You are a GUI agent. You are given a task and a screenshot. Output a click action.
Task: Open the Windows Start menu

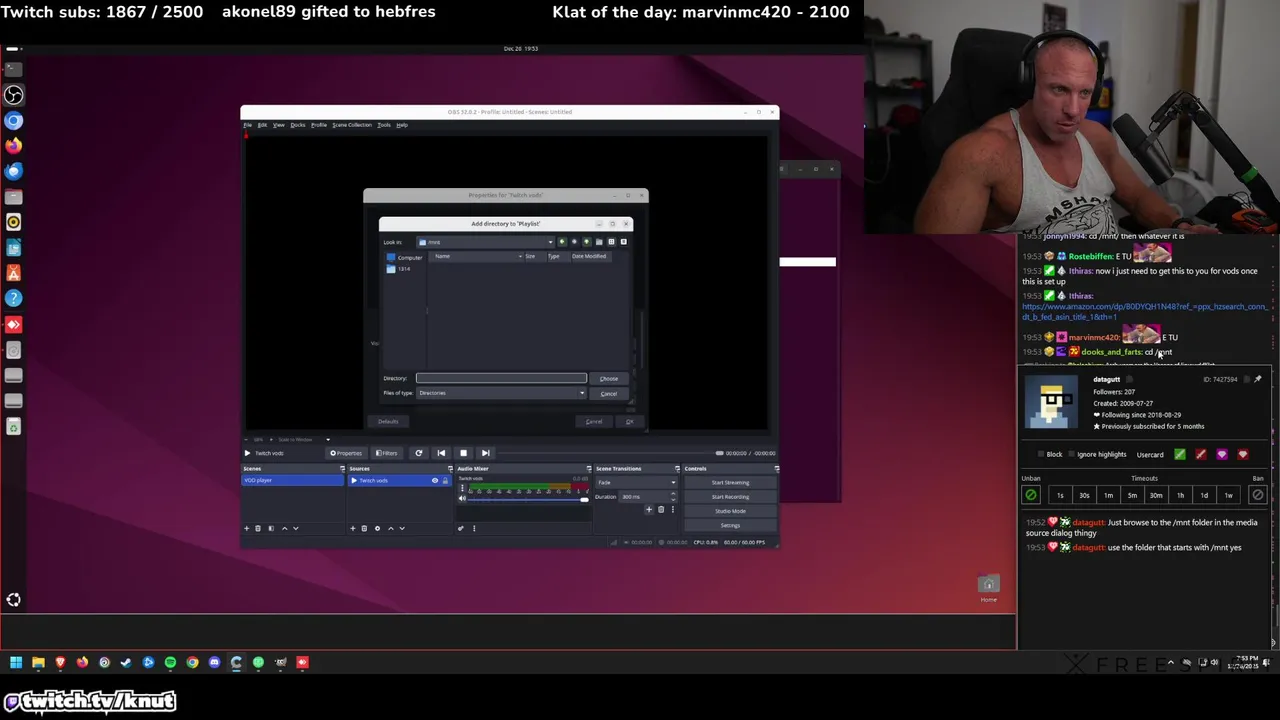click(x=16, y=662)
